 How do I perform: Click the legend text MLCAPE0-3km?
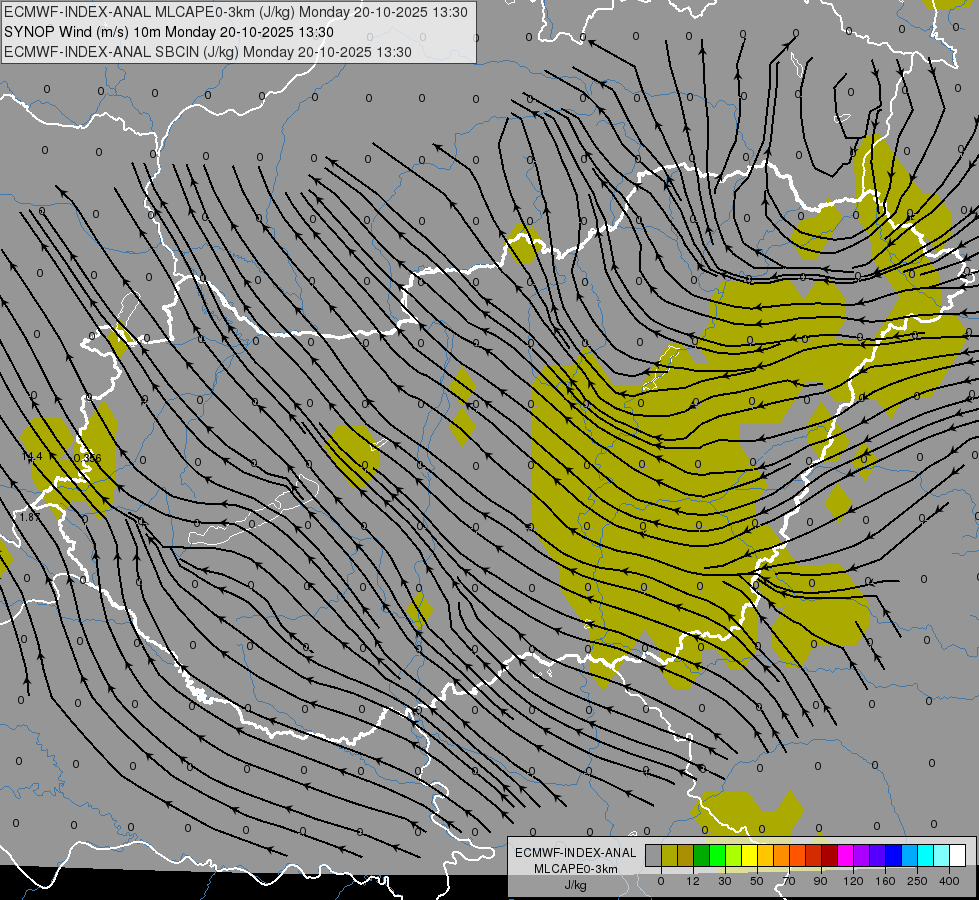coord(576,869)
